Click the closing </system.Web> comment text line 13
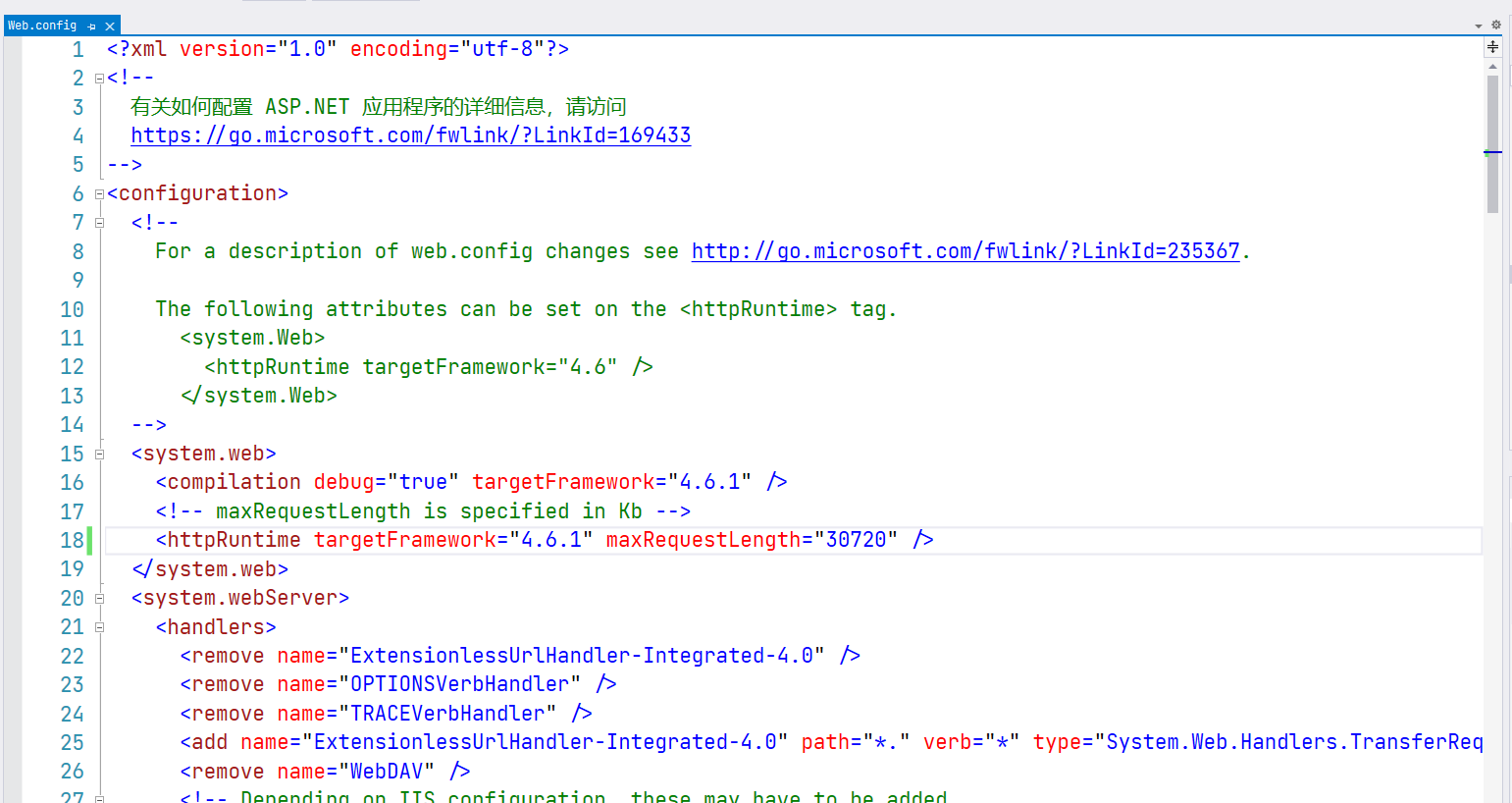The height and width of the screenshot is (803, 1512). coord(259,396)
